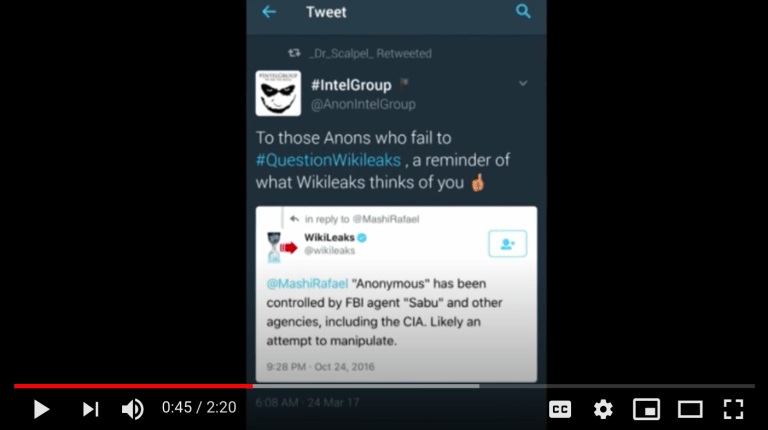Screen dimensions: 768x430
Task: Skip to the next video
Action: click(91, 409)
